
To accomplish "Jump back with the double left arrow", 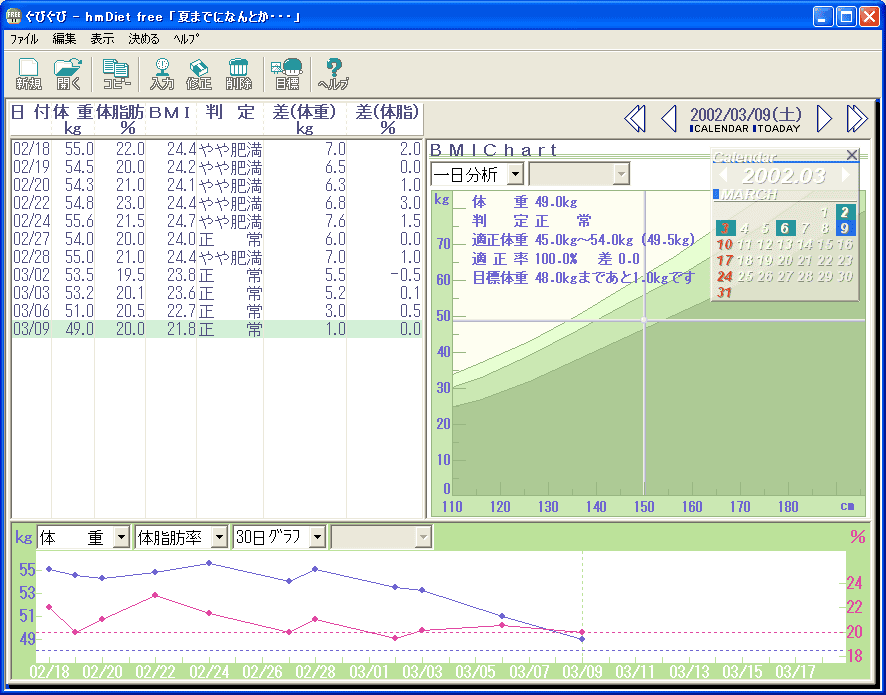I will pyautogui.click(x=634, y=119).
